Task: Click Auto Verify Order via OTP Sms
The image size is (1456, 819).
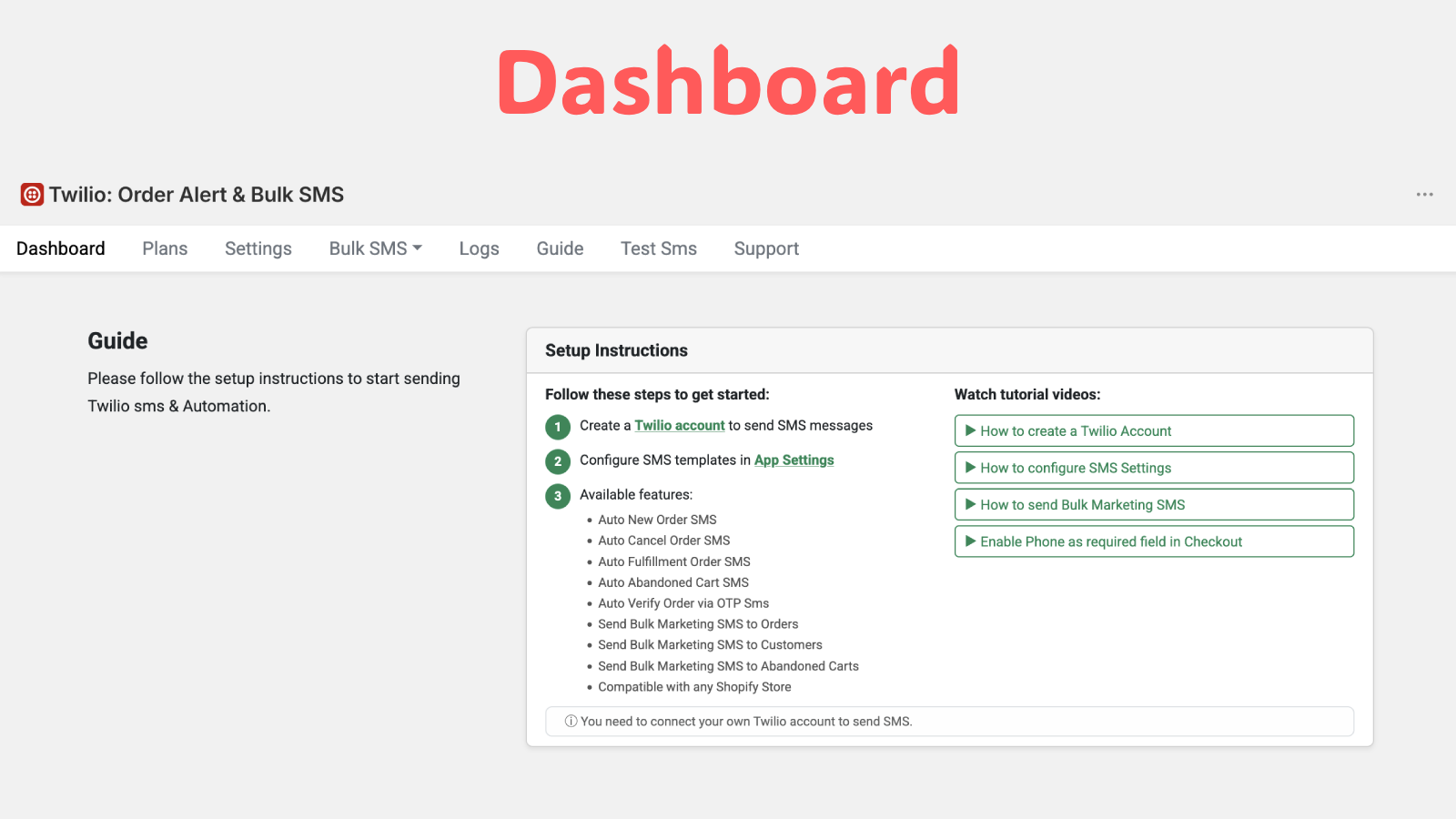Action: [683, 603]
